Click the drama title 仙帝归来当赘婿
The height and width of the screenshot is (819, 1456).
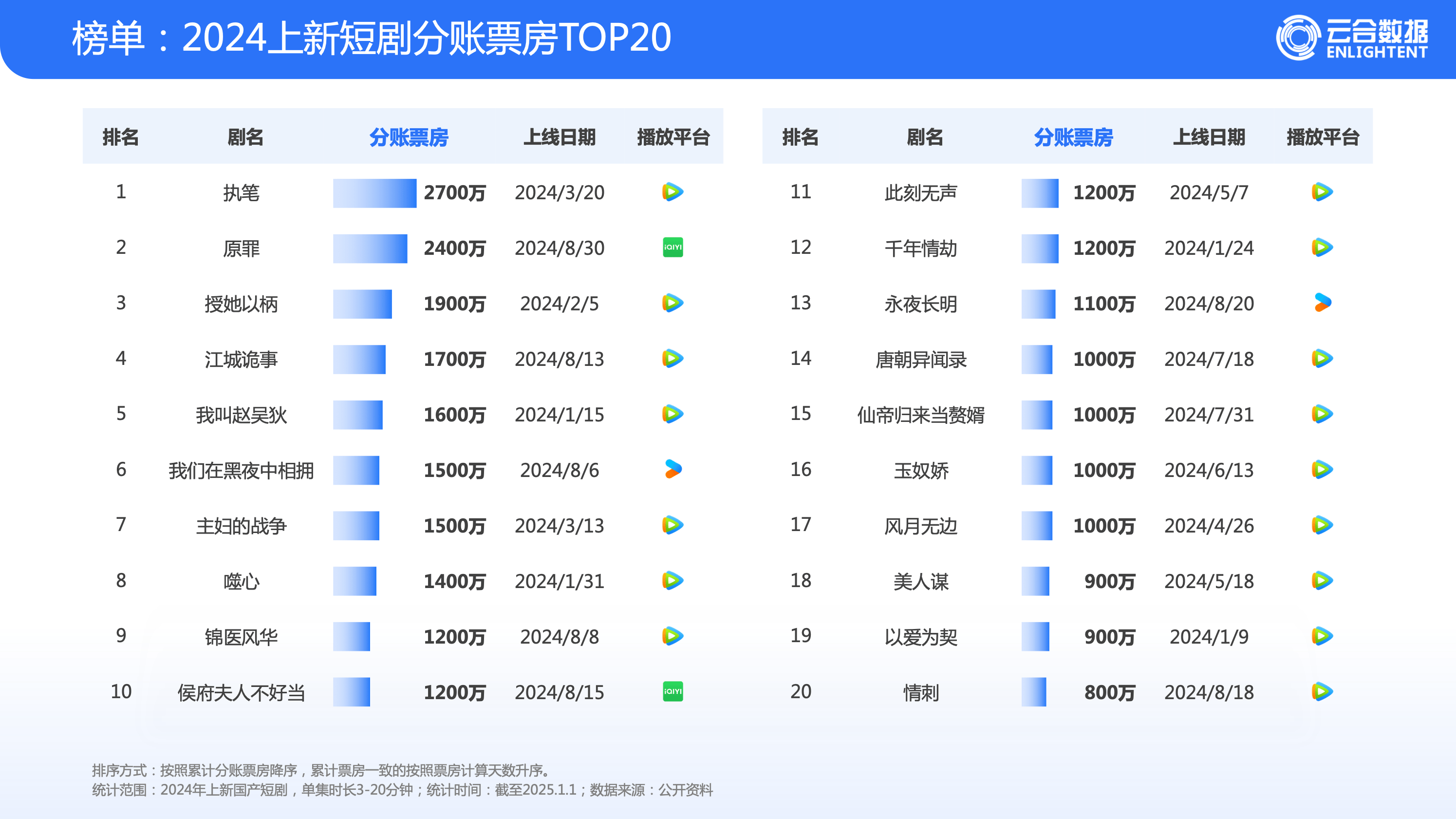(x=921, y=415)
